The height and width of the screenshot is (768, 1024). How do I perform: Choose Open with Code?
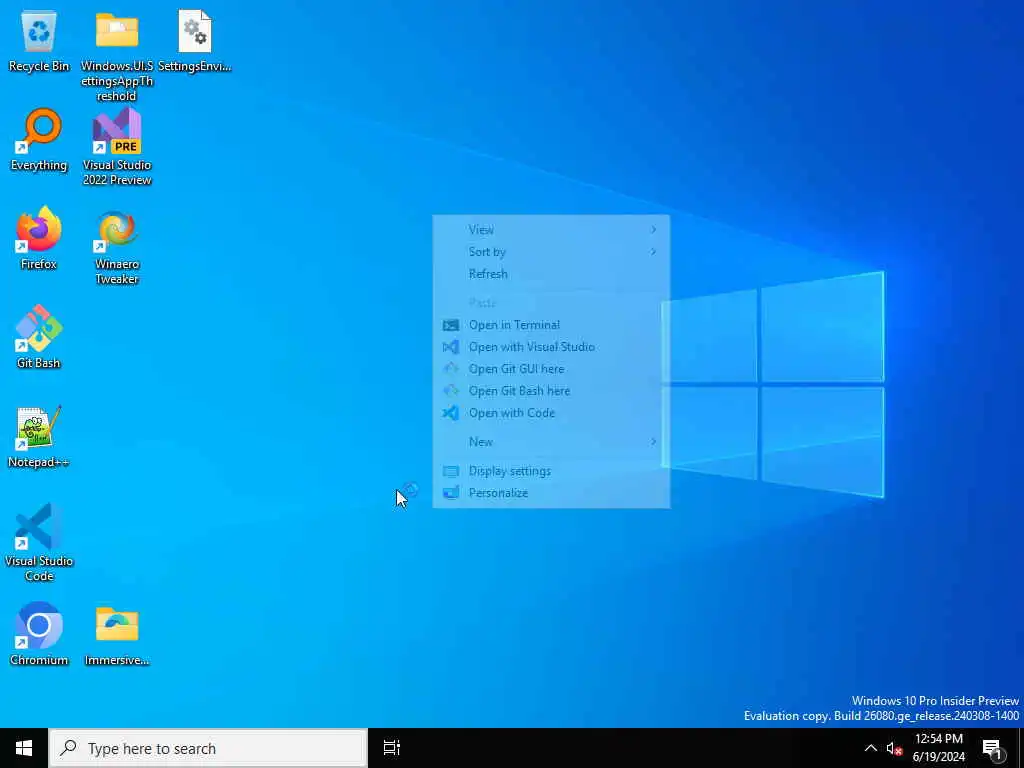point(551,413)
